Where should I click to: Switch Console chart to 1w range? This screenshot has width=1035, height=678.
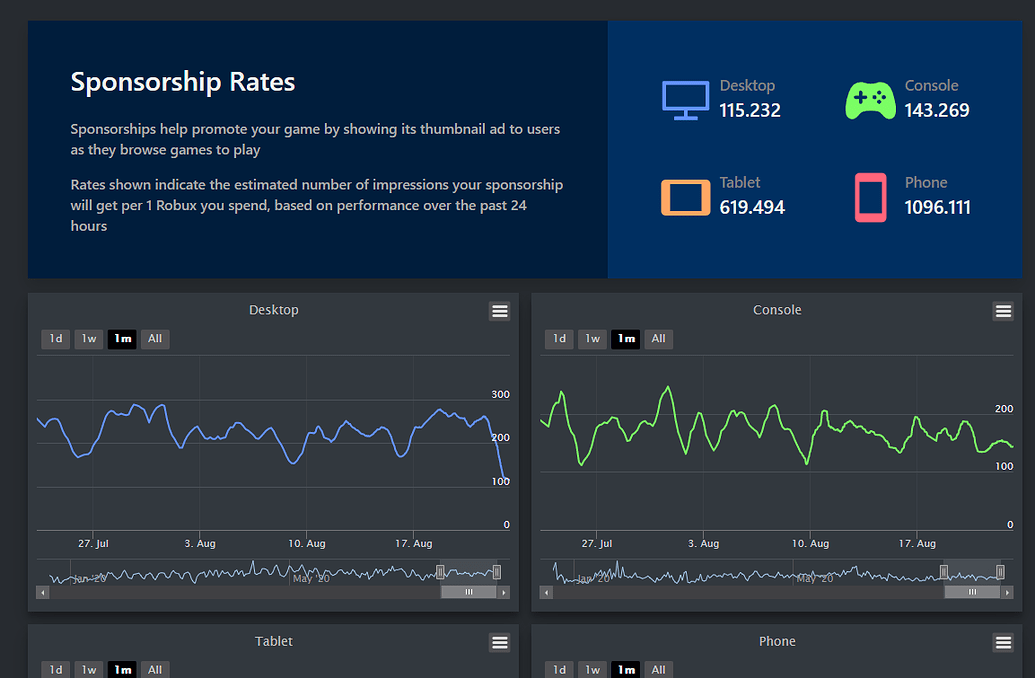point(591,339)
